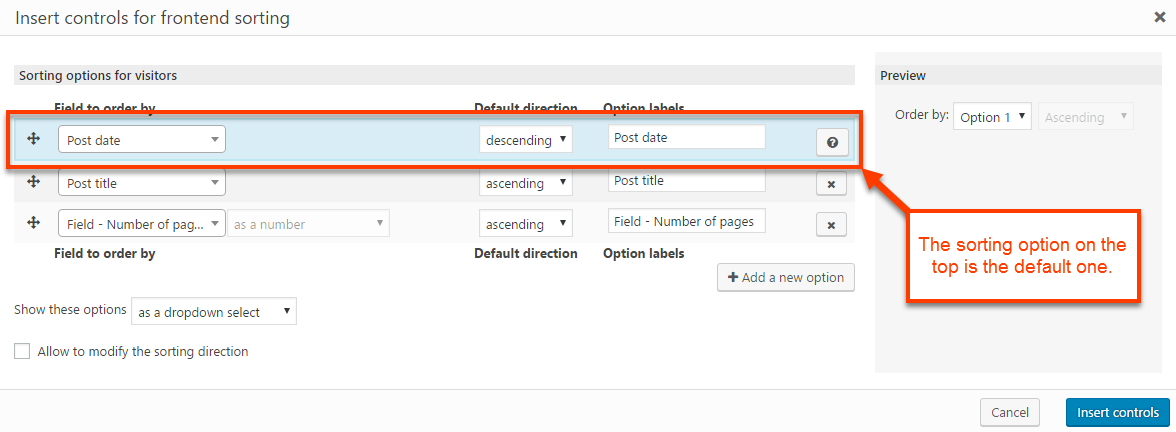1176x432 pixels.
Task: Click drag handle for Number of pages row
Action: click(x=33, y=222)
